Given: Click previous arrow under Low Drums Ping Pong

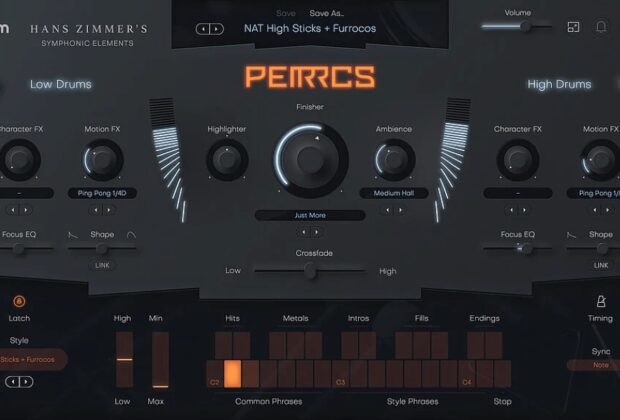Looking at the screenshot, I should (x=96, y=210).
